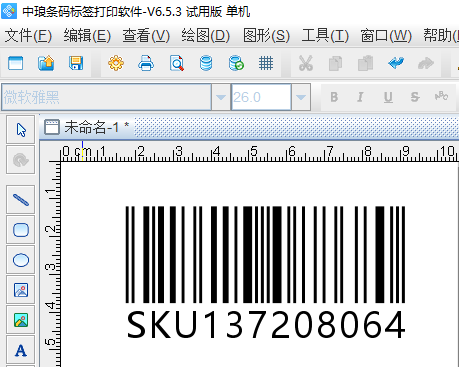Open an existing label file
This screenshot has height=367, width=459.
pyautogui.click(x=46, y=63)
